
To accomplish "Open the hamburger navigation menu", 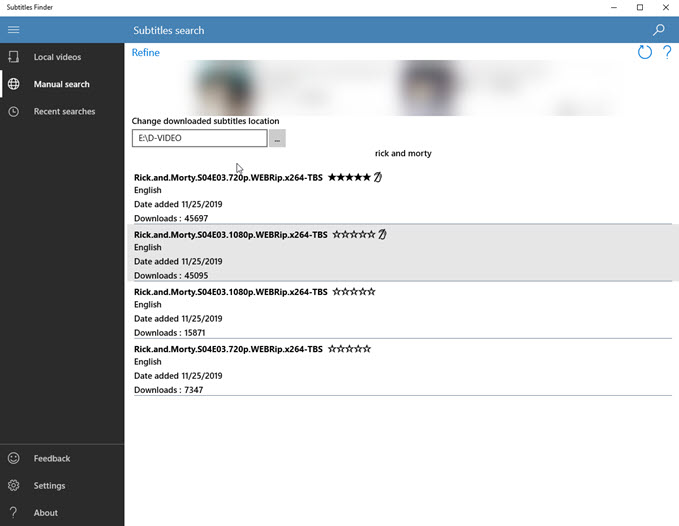I will pyautogui.click(x=13, y=30).
